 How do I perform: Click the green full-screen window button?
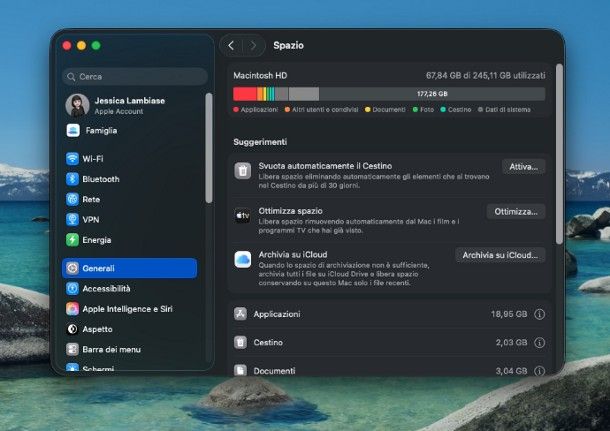[x=96, y=46]
